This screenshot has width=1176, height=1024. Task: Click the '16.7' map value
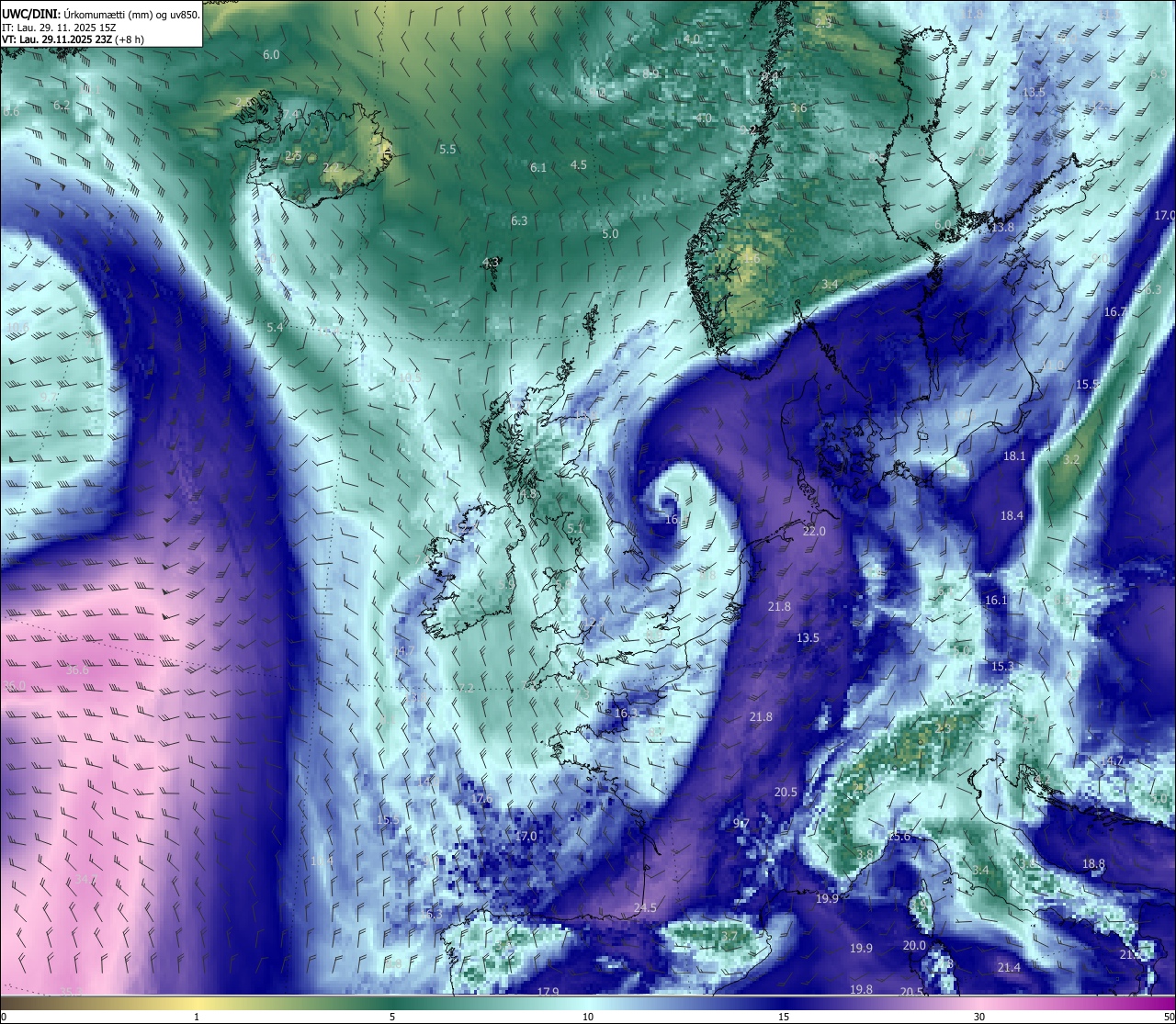click(x=1114, y=312)
